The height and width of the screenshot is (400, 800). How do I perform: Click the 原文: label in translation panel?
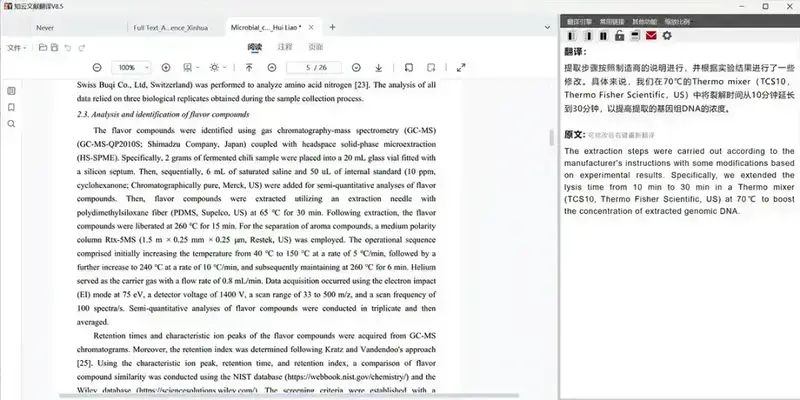pyautogui.click(x=574, y=135)
